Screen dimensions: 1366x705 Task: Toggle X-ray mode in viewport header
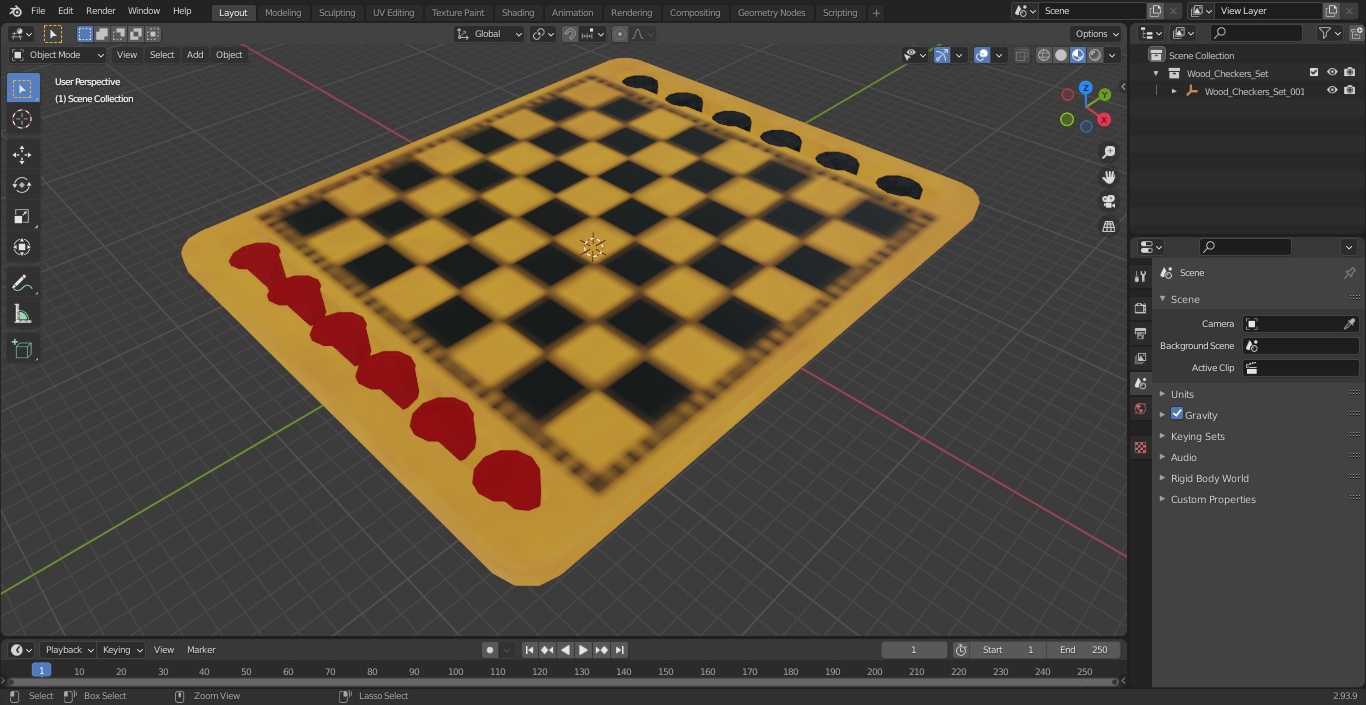coord(1021,55)
